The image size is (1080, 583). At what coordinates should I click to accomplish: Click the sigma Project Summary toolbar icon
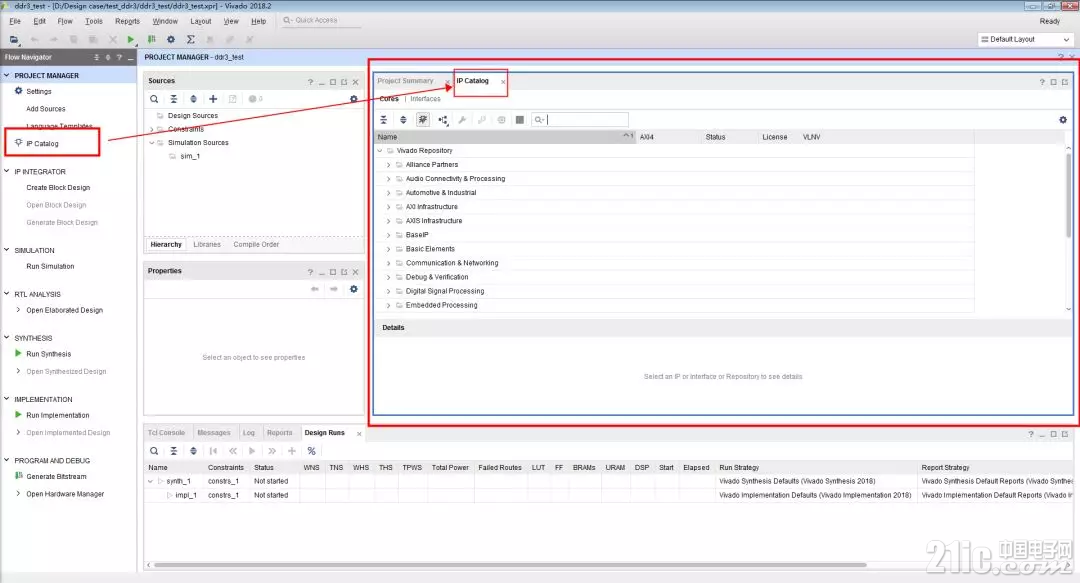(x=191, y=39)
